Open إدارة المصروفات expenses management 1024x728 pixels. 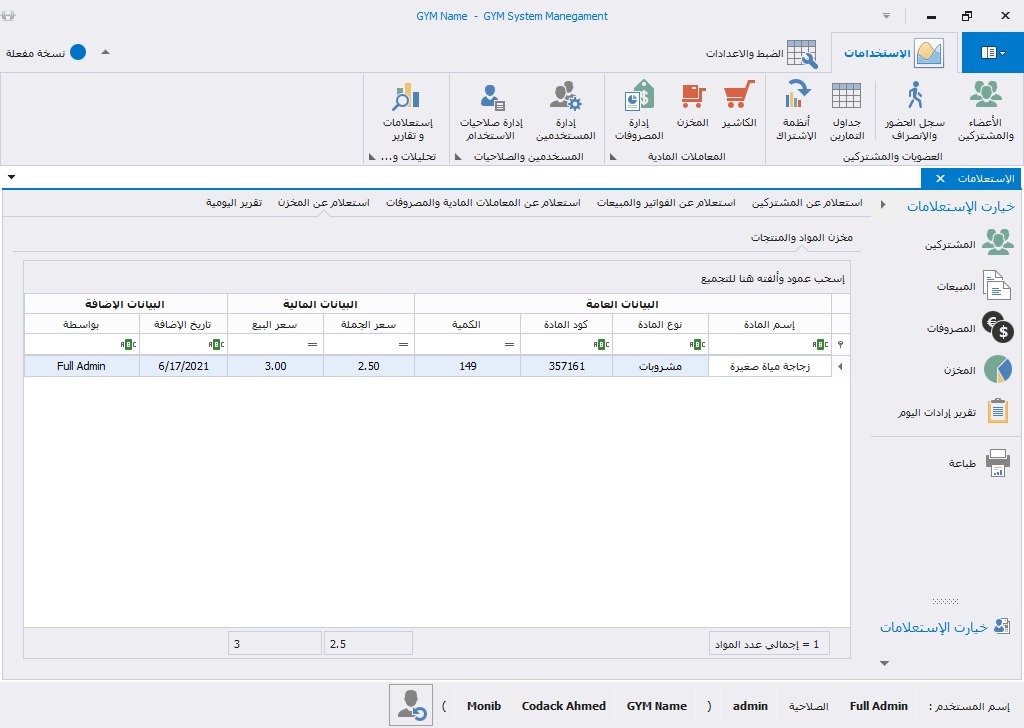coord(639,110)
